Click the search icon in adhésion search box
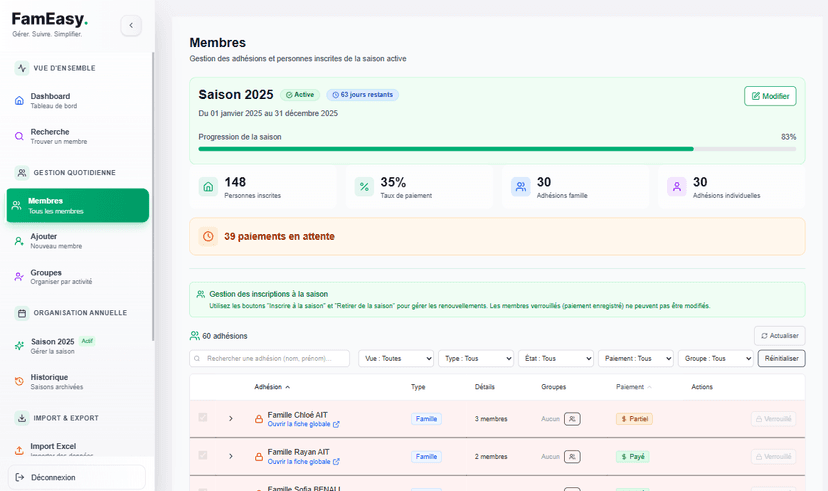 pos(197,358)
